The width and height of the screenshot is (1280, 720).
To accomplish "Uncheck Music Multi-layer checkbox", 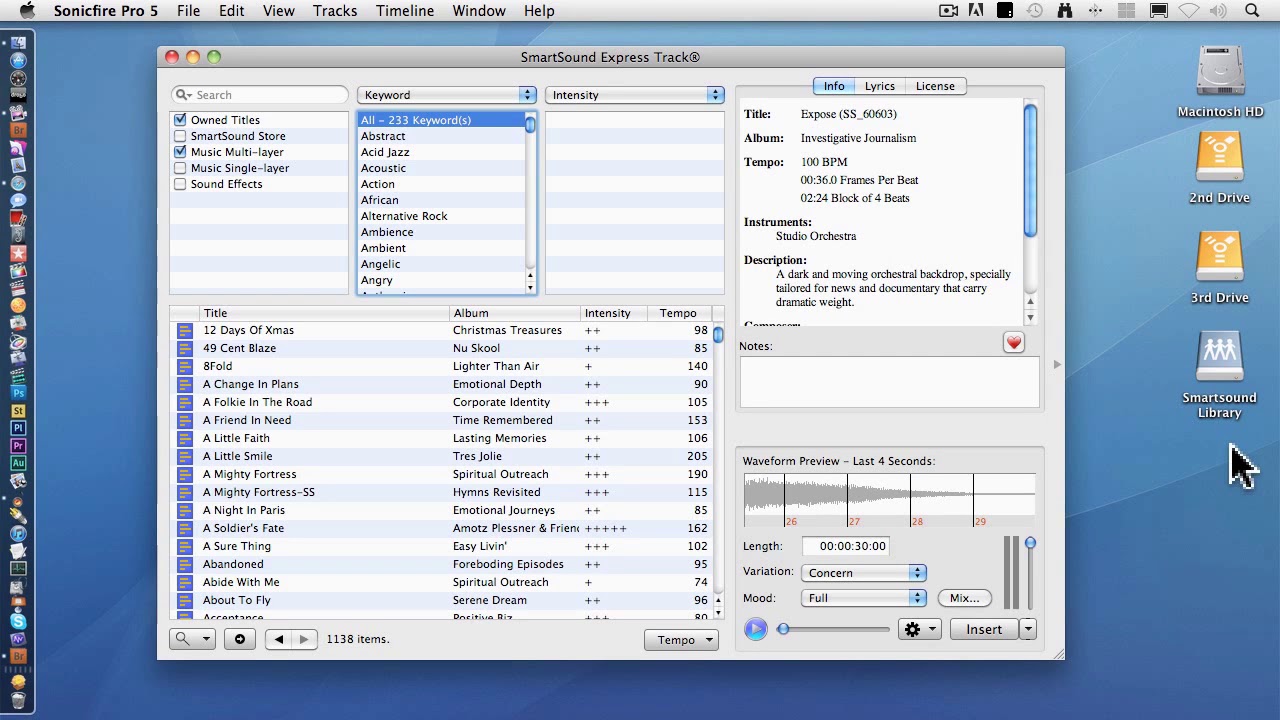I will 180,152.
